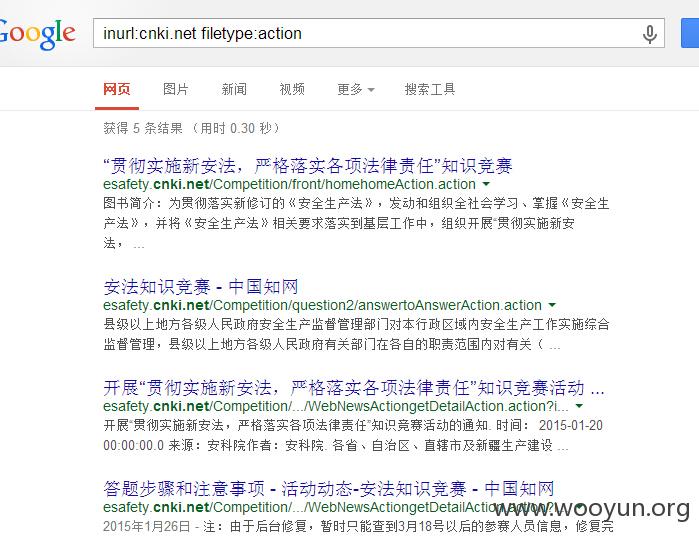Viewport: 699px width, 537px height.
Task: Focus the search box with inurl:cnki.net query
Action: point(378,33)
